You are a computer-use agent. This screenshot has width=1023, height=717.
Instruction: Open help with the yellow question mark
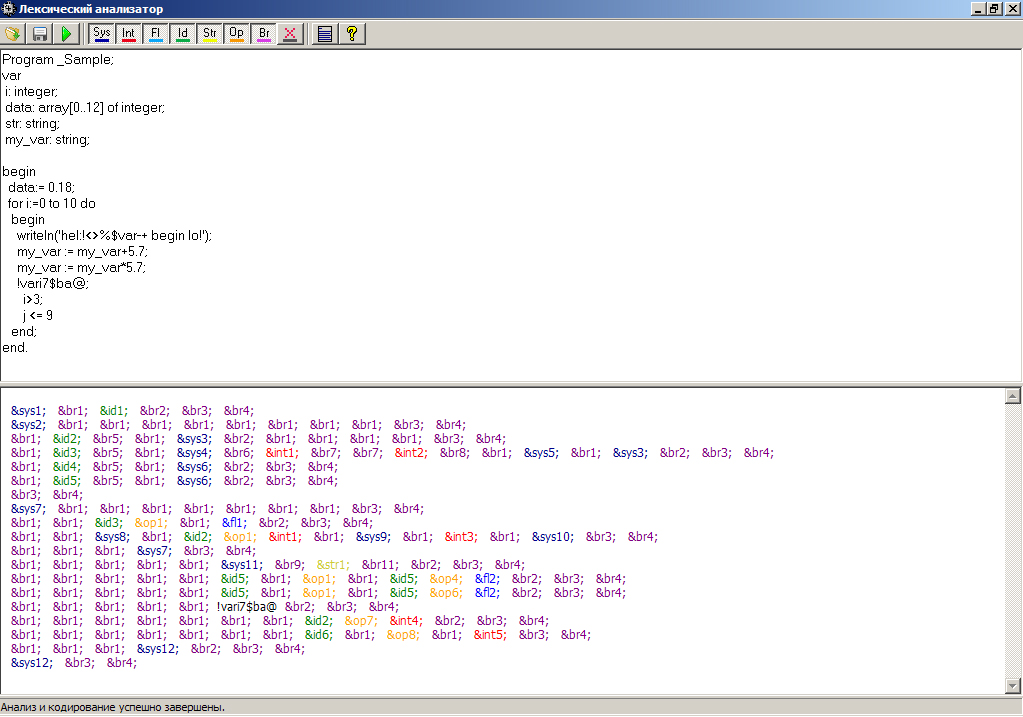[351, 34]
